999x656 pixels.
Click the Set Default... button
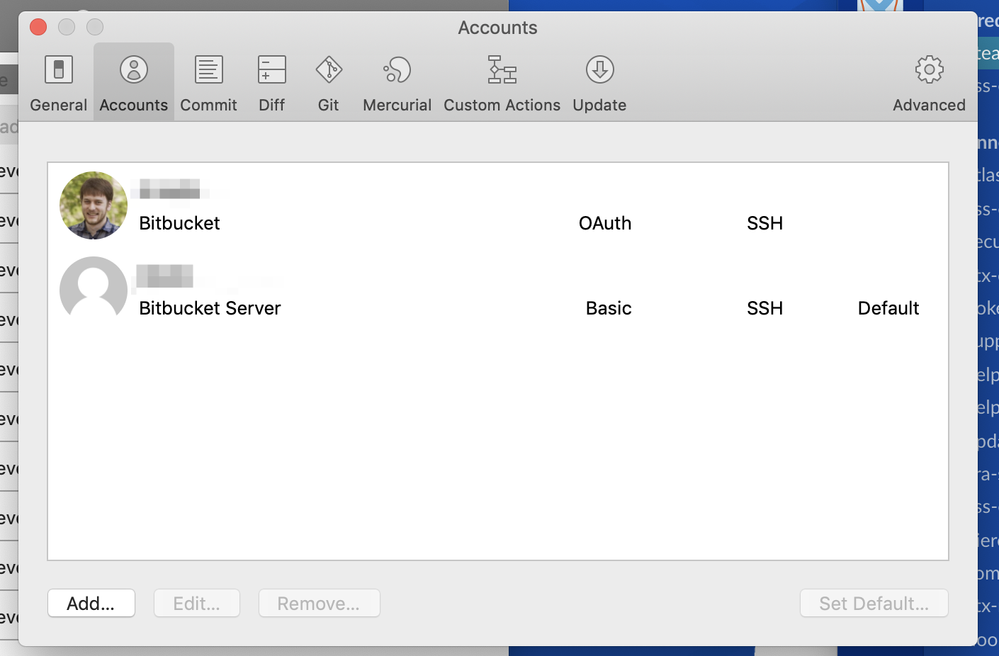873,603
